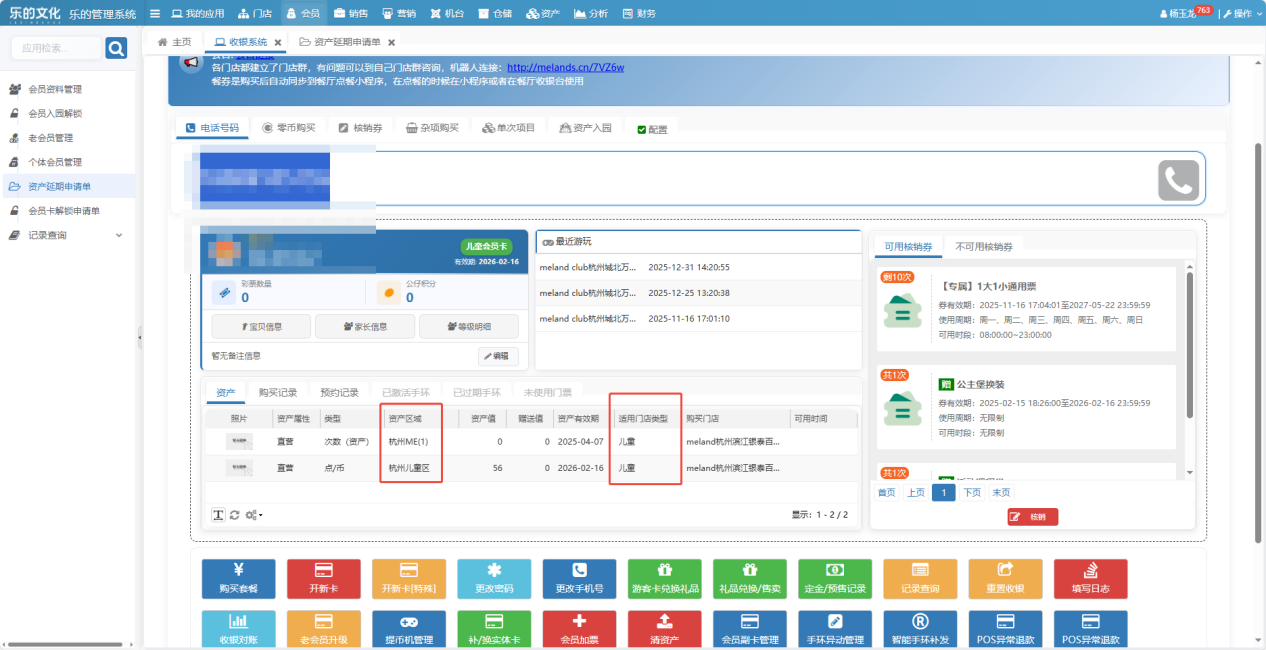Image resolution: width=1266 pixels, height=650 pixels.
Task: Click the refresh icon below the asset table
Action: (x=234, y=515)
